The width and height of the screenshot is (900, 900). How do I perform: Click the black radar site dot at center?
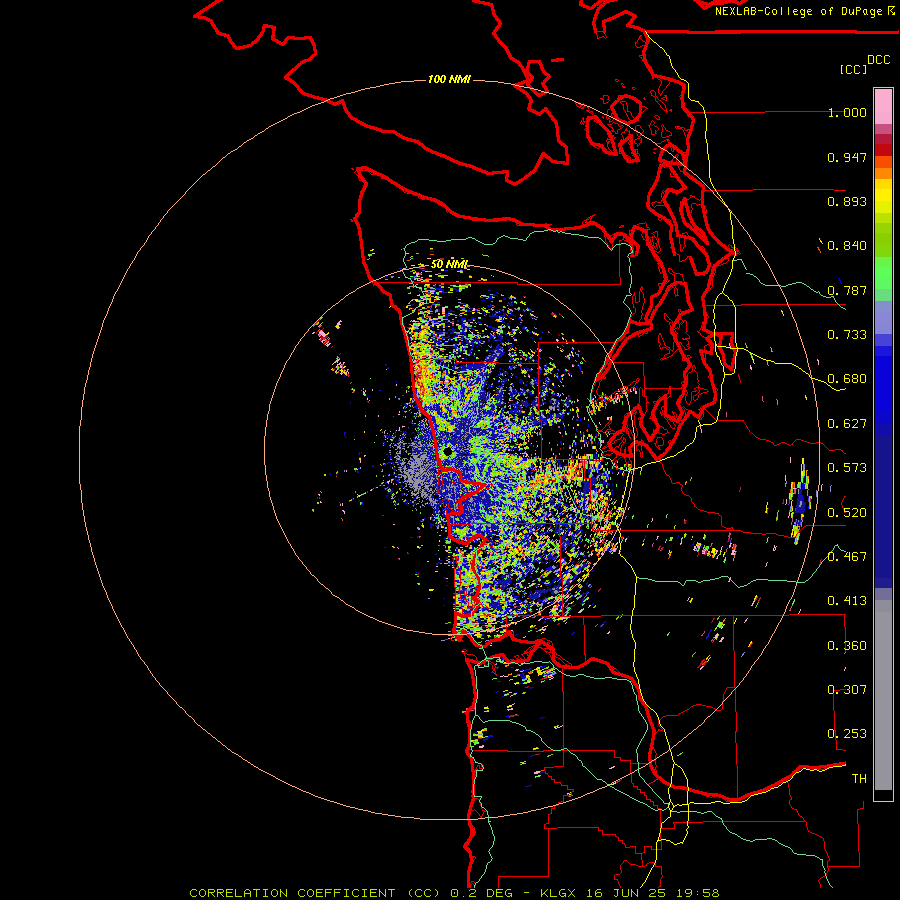(x=448, y=452)
